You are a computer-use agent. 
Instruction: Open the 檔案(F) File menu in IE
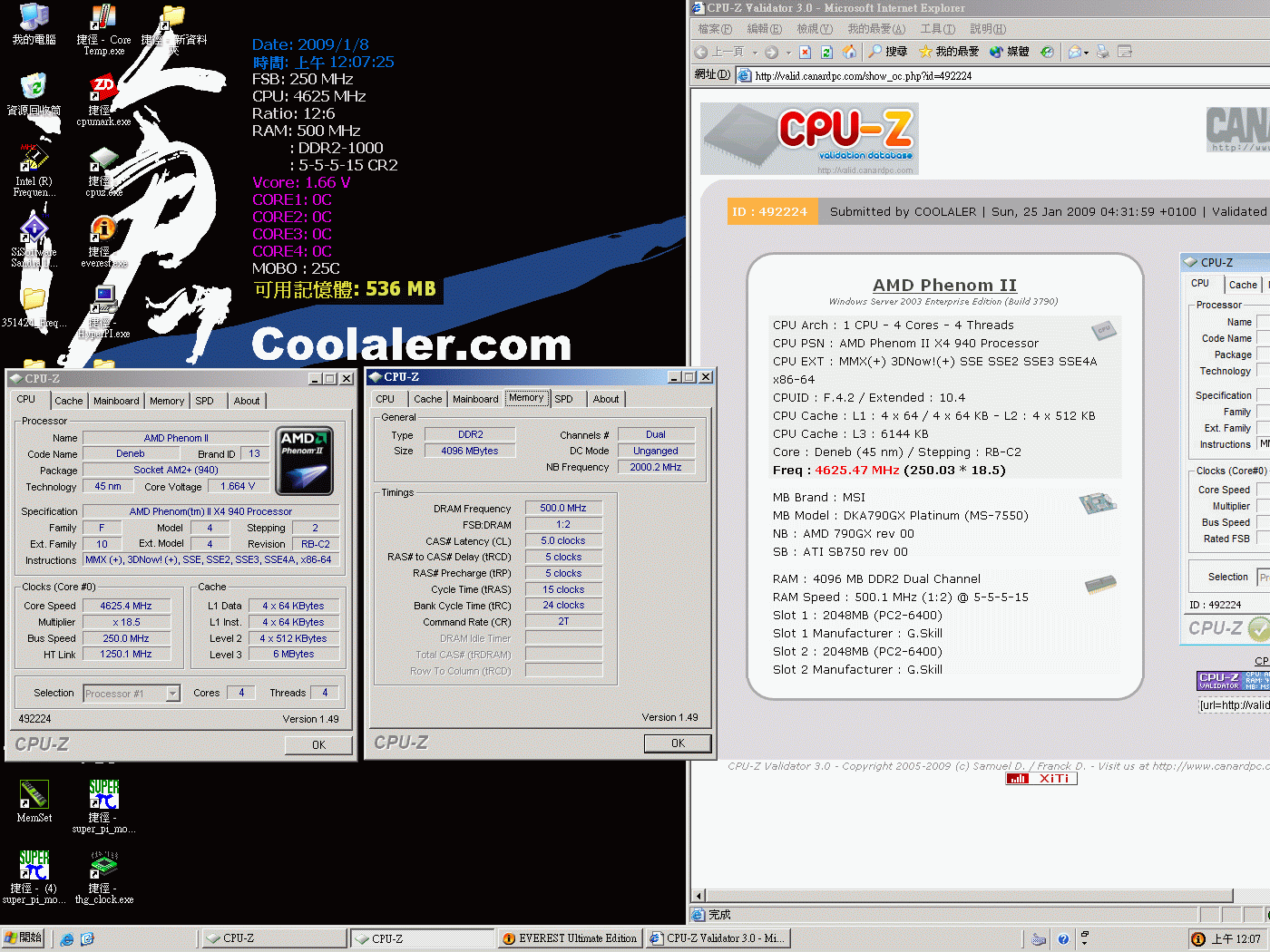pos(715,29)
